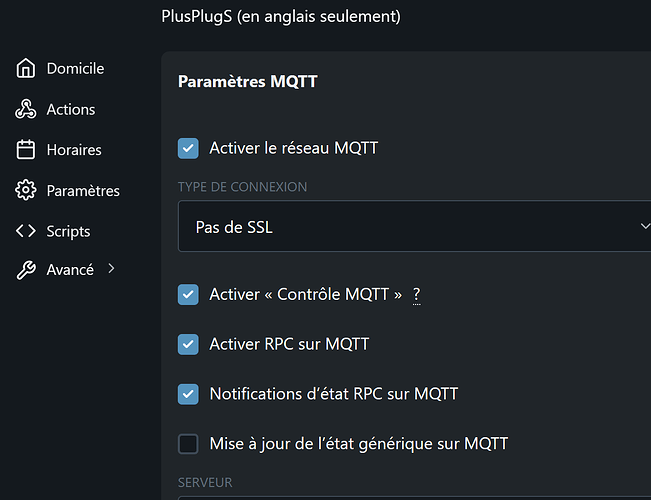Uncheck Notifications d'état RPC sur MQTT
The image size is (651, 500).
(188, 394)
